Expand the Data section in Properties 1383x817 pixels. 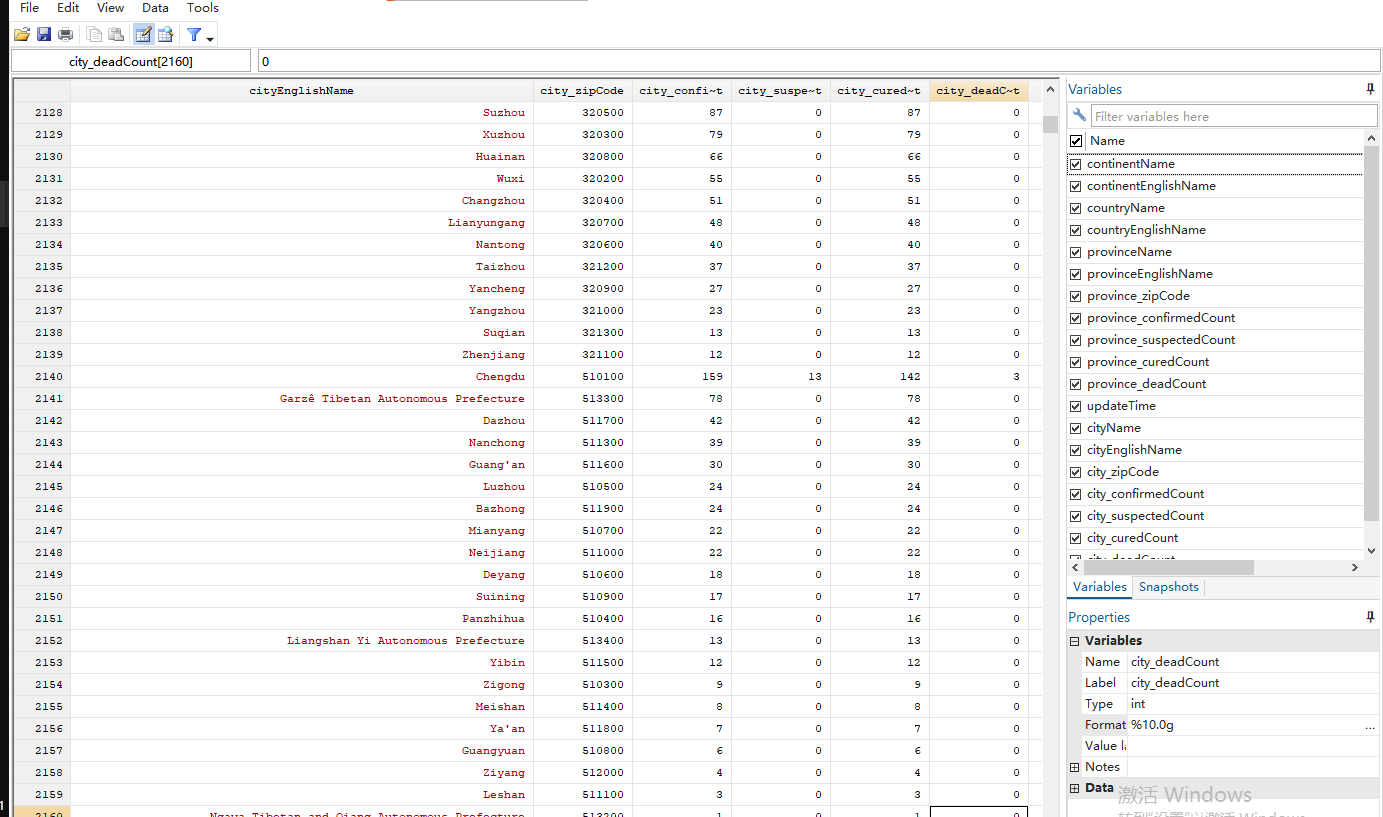tap(1075, 788)
